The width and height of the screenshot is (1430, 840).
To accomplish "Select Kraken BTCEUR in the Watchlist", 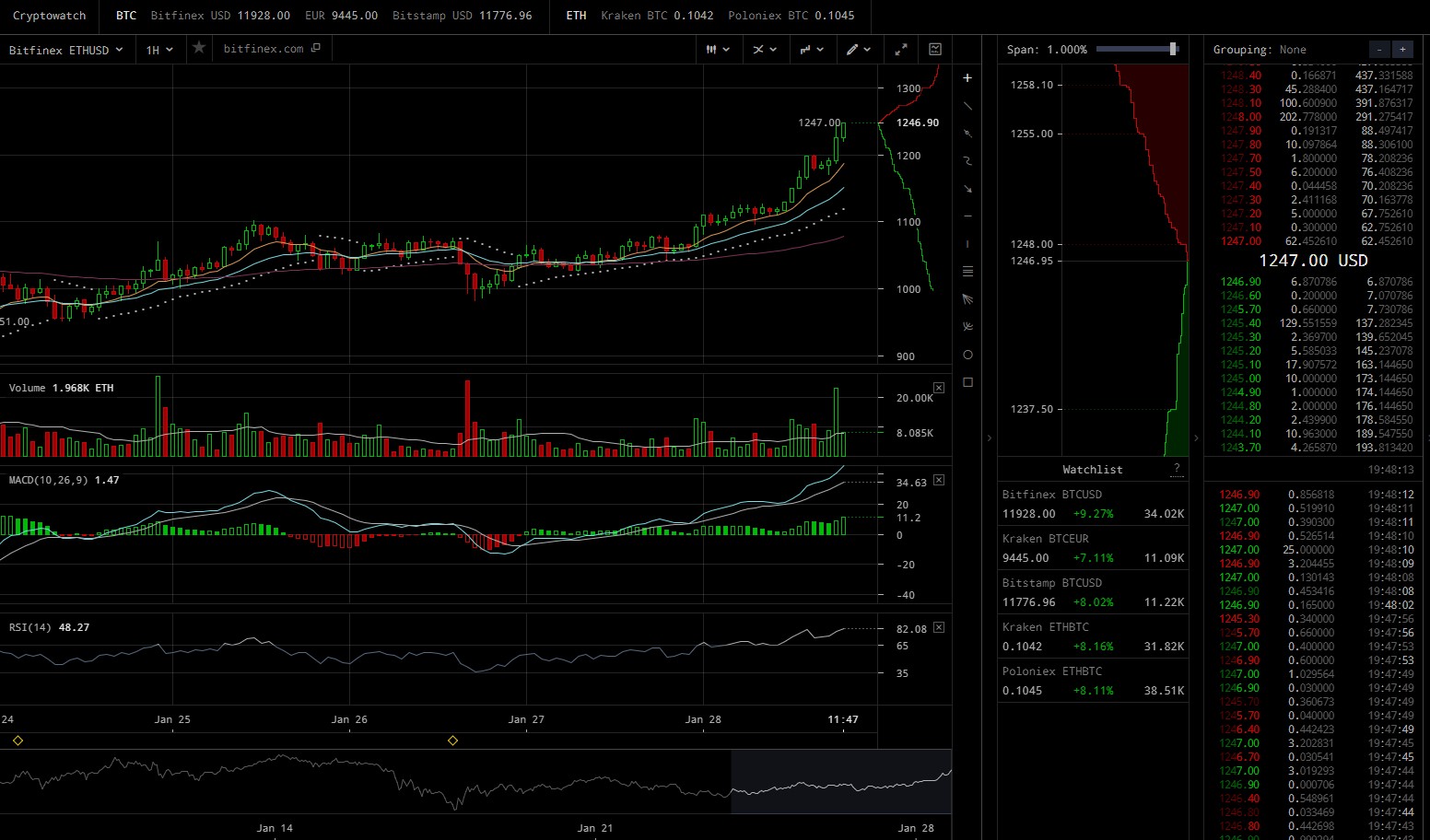I will (1092, 548).
